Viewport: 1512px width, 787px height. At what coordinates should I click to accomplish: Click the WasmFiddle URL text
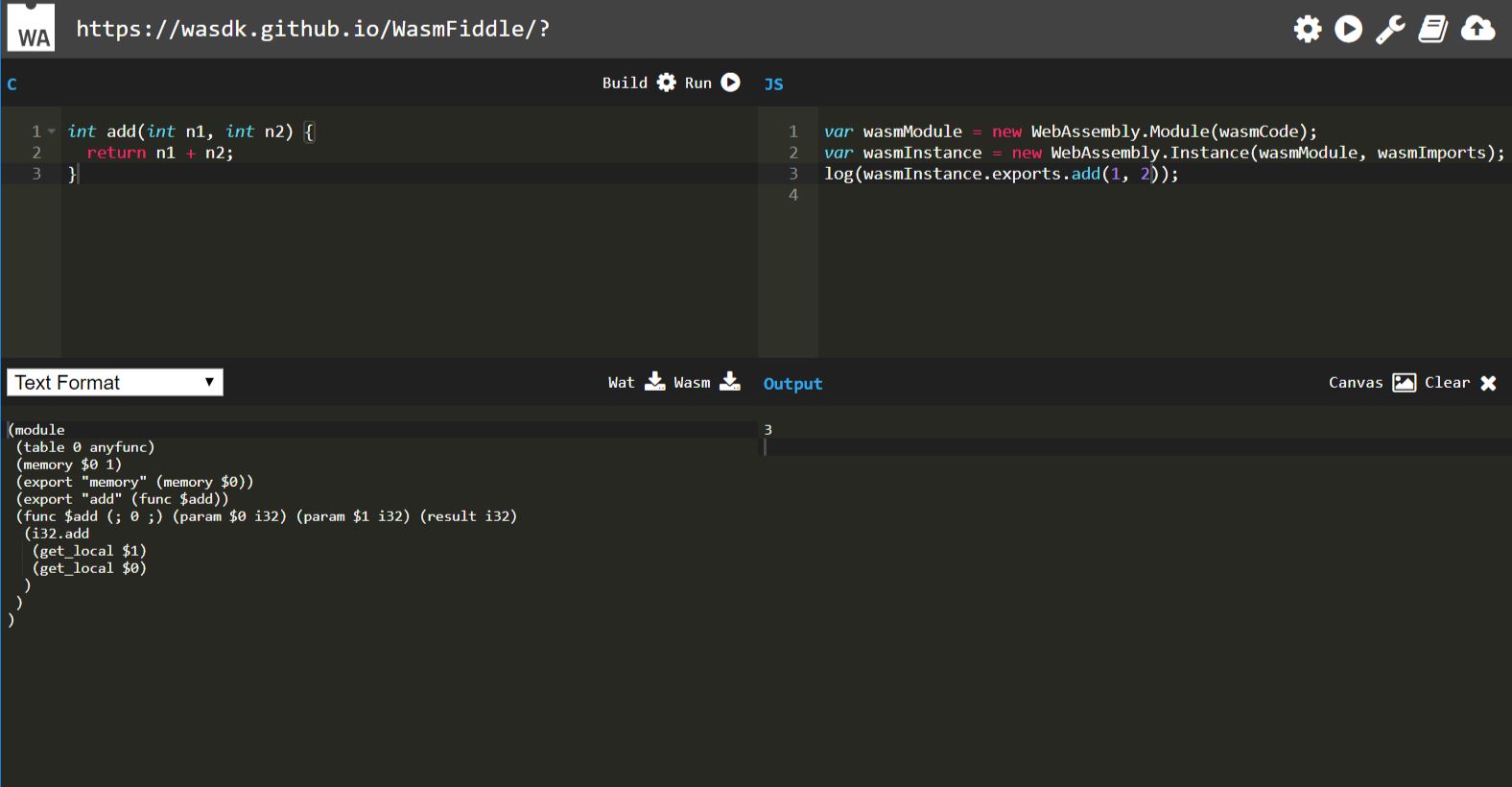[313, 29]
